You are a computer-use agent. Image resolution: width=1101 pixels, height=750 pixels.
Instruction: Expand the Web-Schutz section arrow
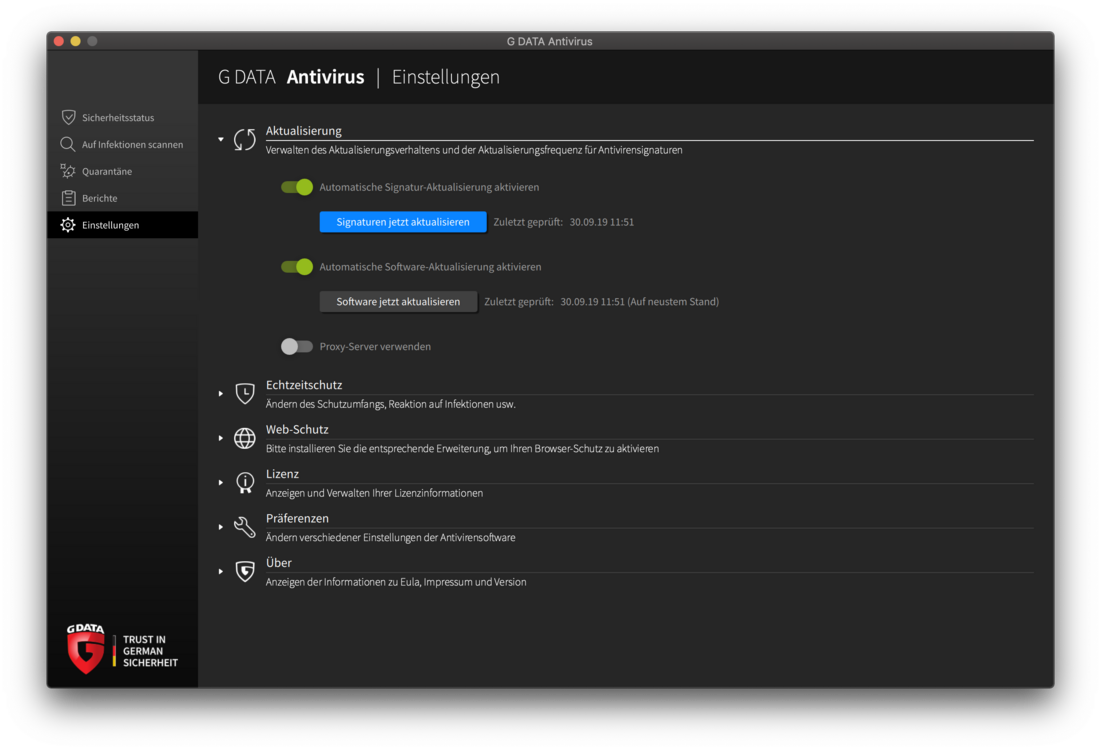point(220,438)
